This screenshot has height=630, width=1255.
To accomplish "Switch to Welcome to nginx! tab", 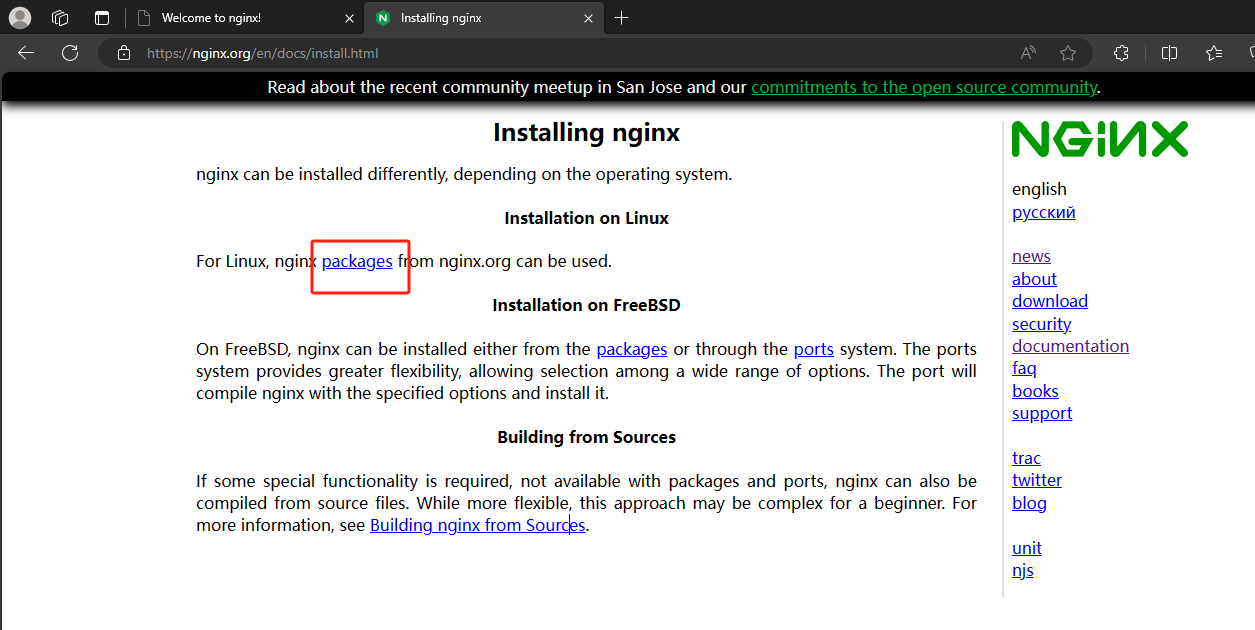I will (x=245, y=18).
